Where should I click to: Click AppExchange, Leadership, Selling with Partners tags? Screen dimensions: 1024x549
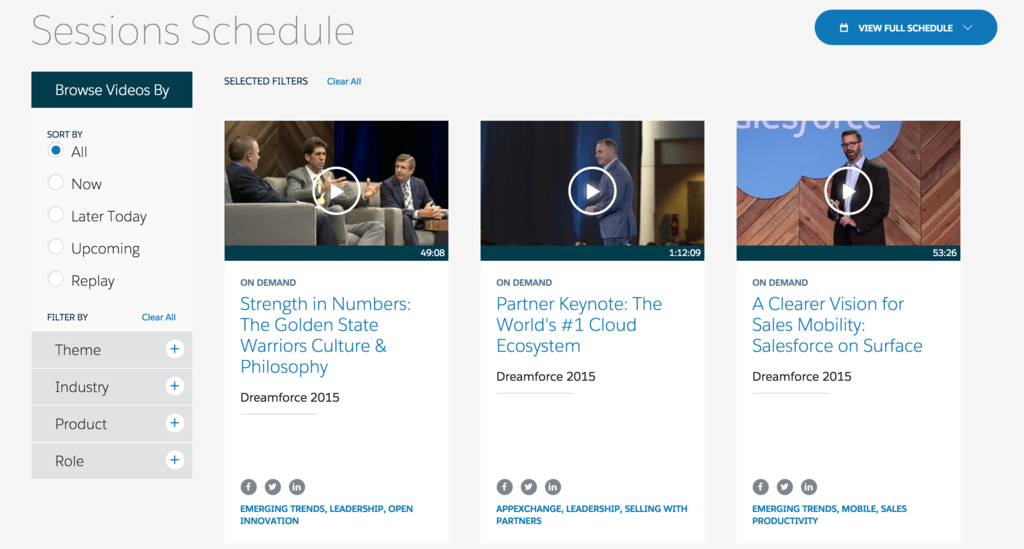point(592,514)
